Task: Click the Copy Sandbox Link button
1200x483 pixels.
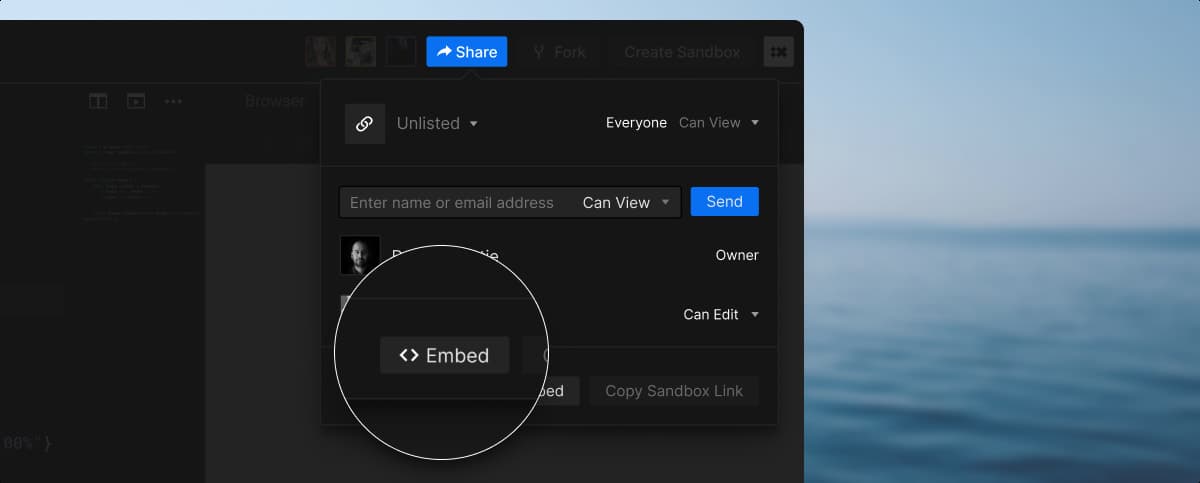Action: (x=673, y=391)
